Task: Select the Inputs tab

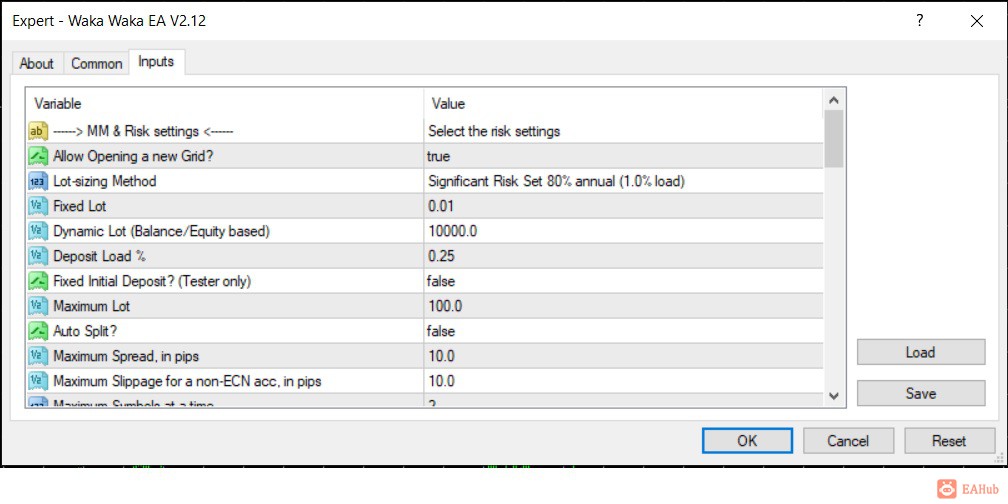Action: tap(156, 62)
